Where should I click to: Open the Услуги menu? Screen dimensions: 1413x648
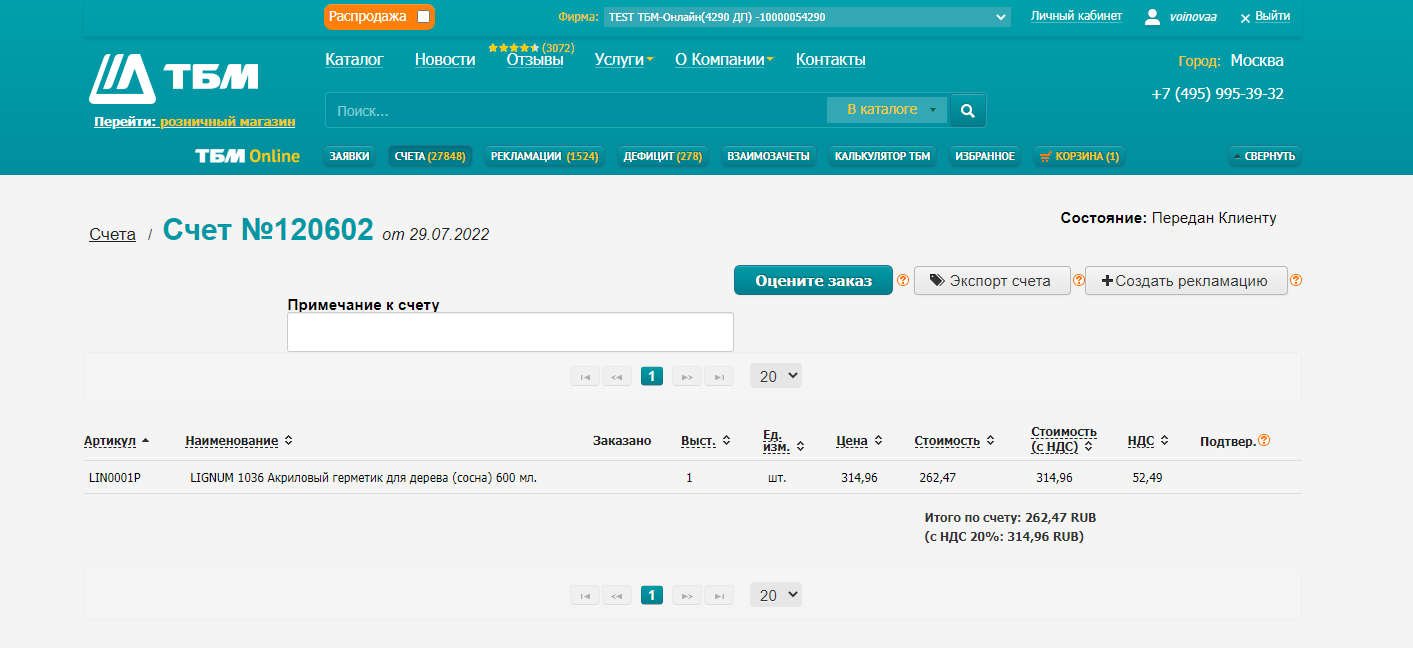tap(623, 60)
